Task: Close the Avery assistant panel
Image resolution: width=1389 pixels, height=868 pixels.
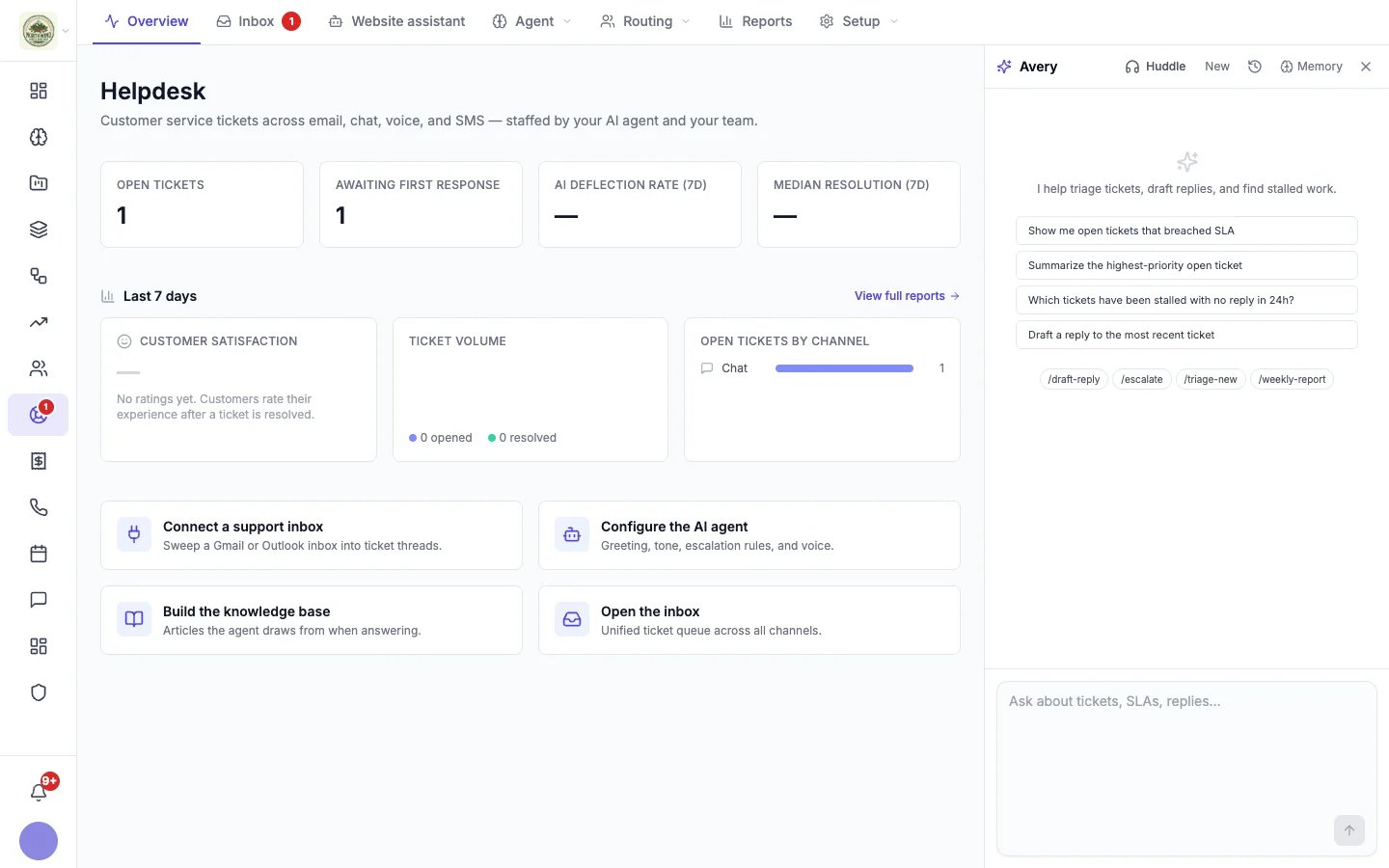Action: click(1366, 67)
